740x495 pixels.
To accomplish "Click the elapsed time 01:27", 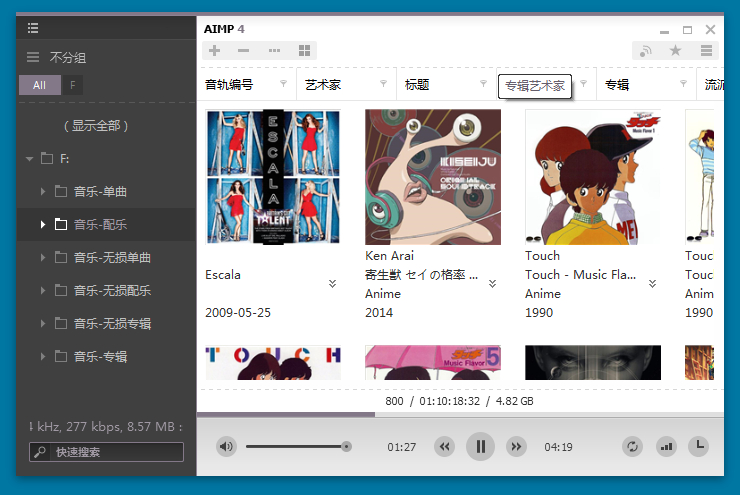I will click(402, 447).
